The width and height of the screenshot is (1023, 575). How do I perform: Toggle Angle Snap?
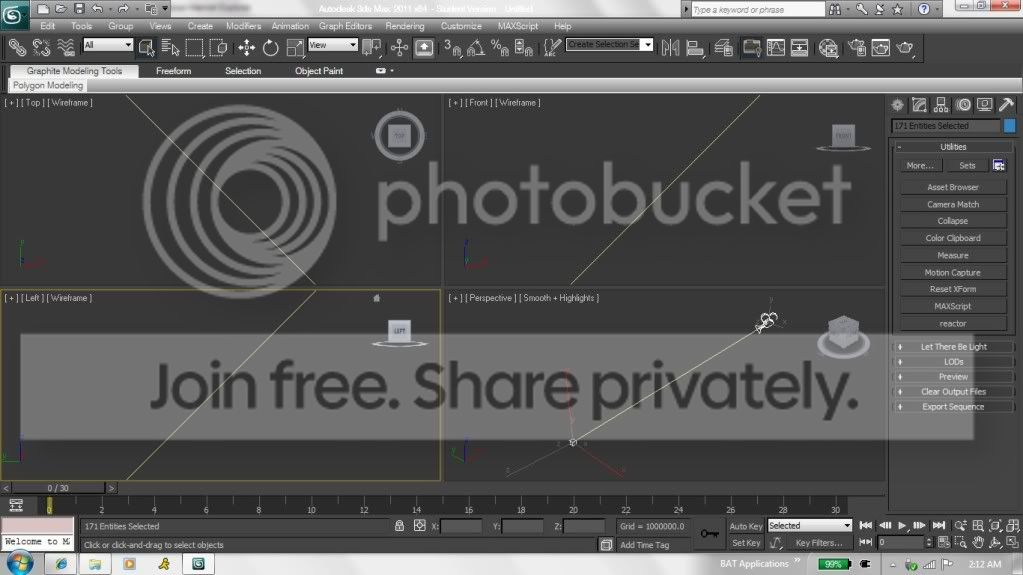coord(476,48)
